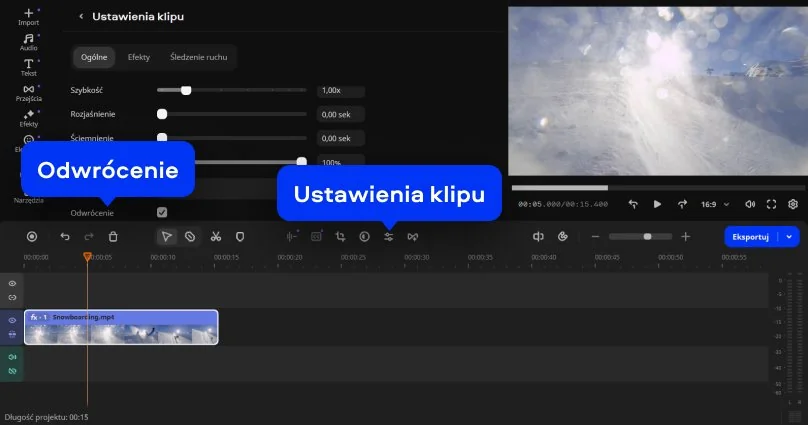
Task: Click the undo arrow in toolbar
Action: click(x=65, y=237)
